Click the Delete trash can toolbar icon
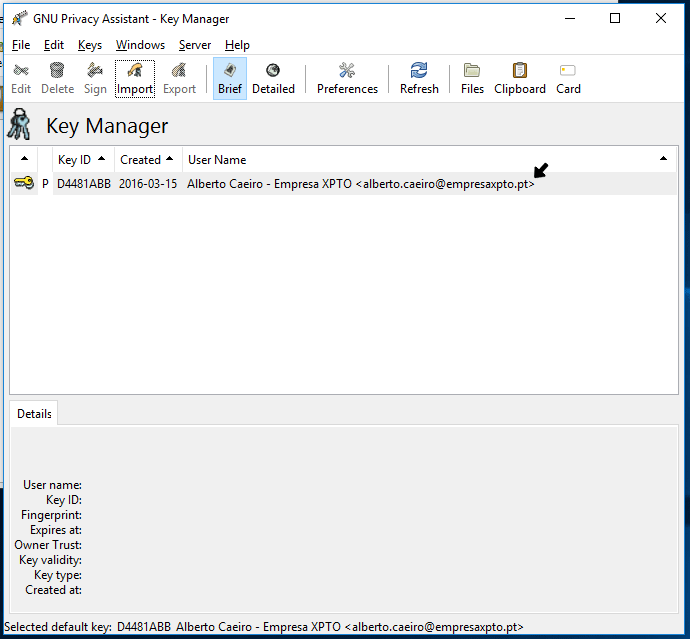 coord(57,78)
